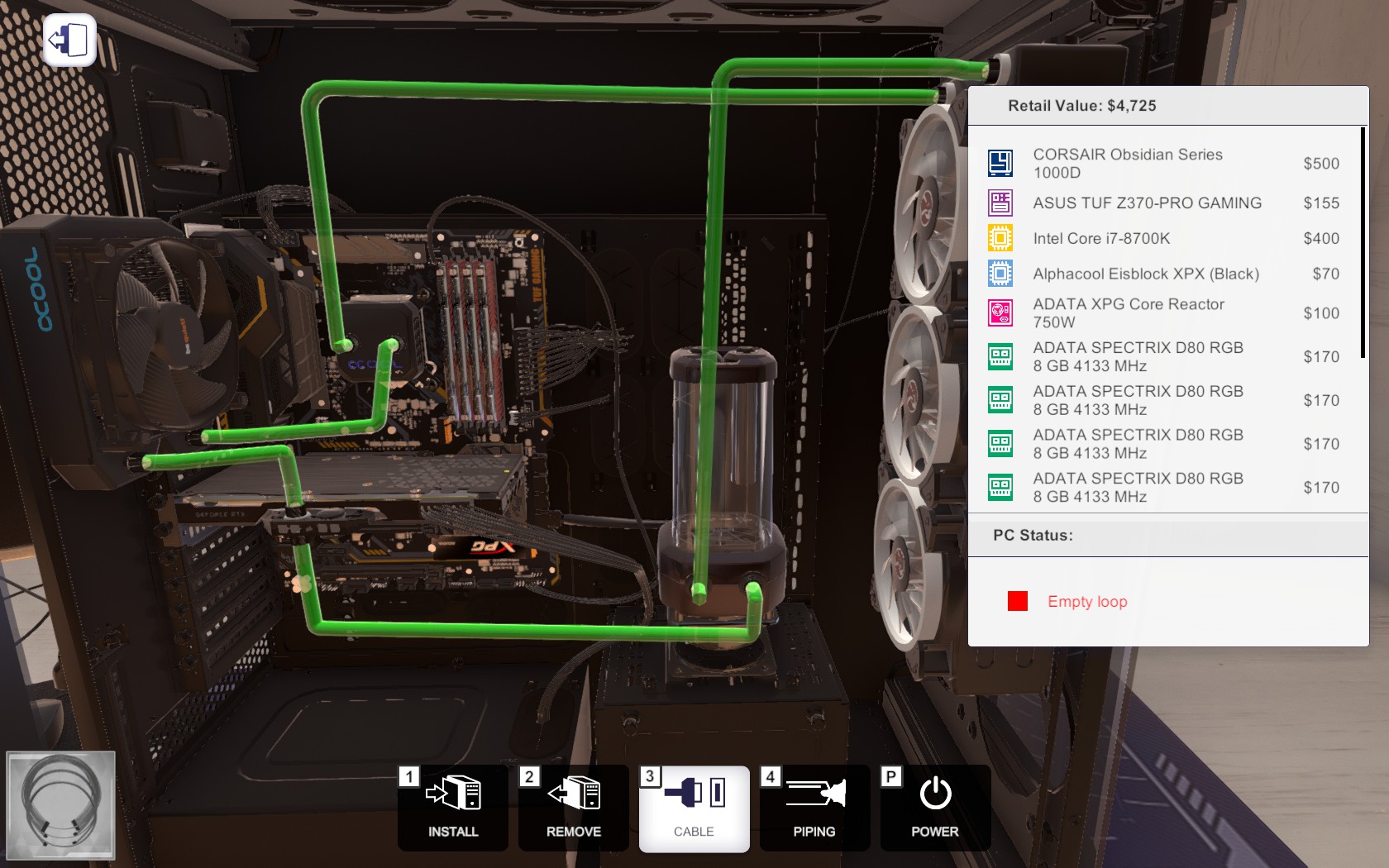
Task: Select the Install mode button
Action: (453, 808)
